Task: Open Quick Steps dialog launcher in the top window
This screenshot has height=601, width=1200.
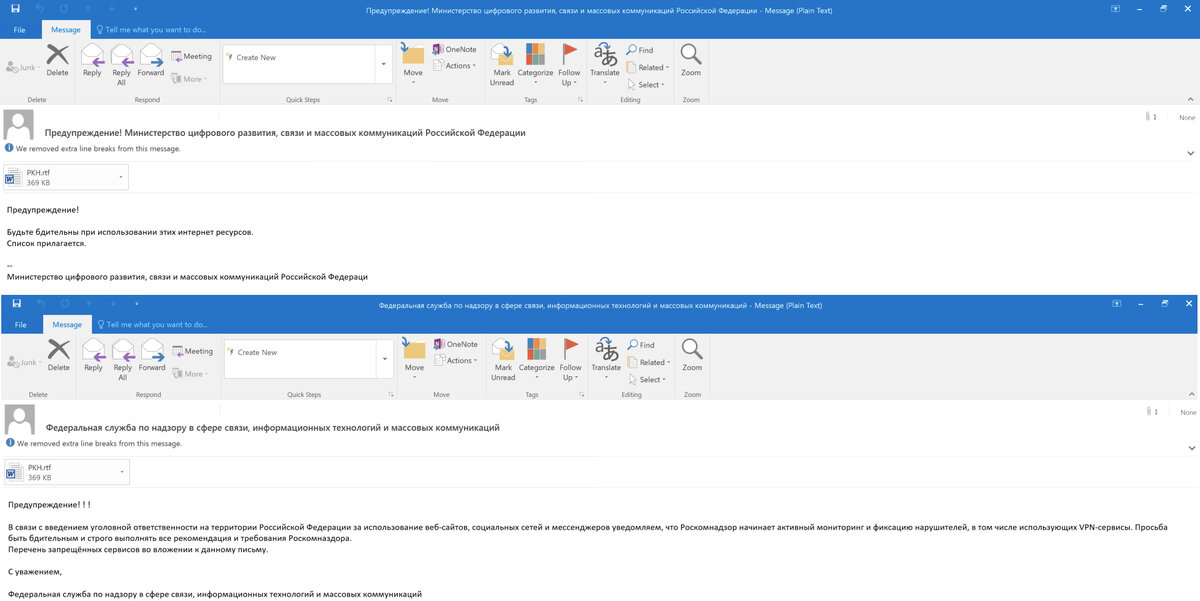Action: [x=389, y=99]
